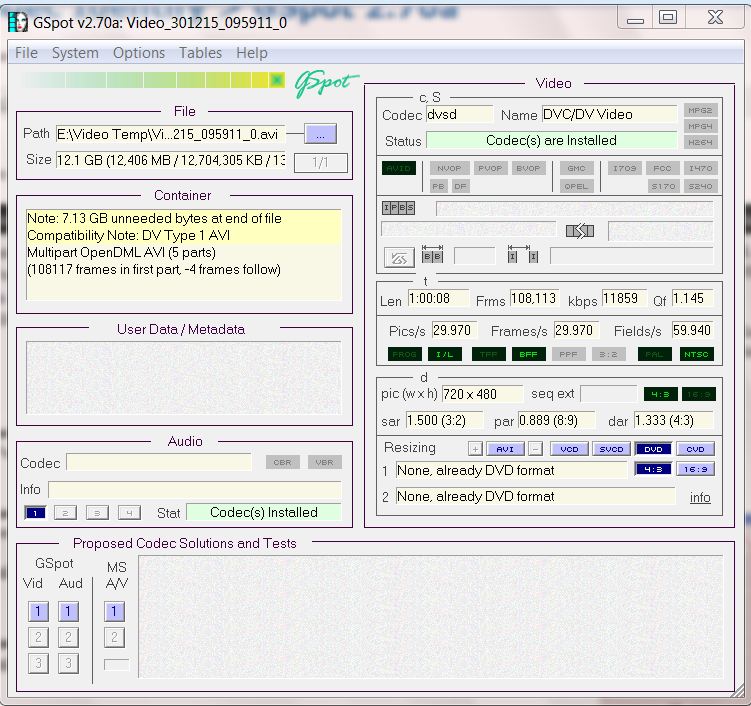Select audio stream 2 button

pos(66,513)
